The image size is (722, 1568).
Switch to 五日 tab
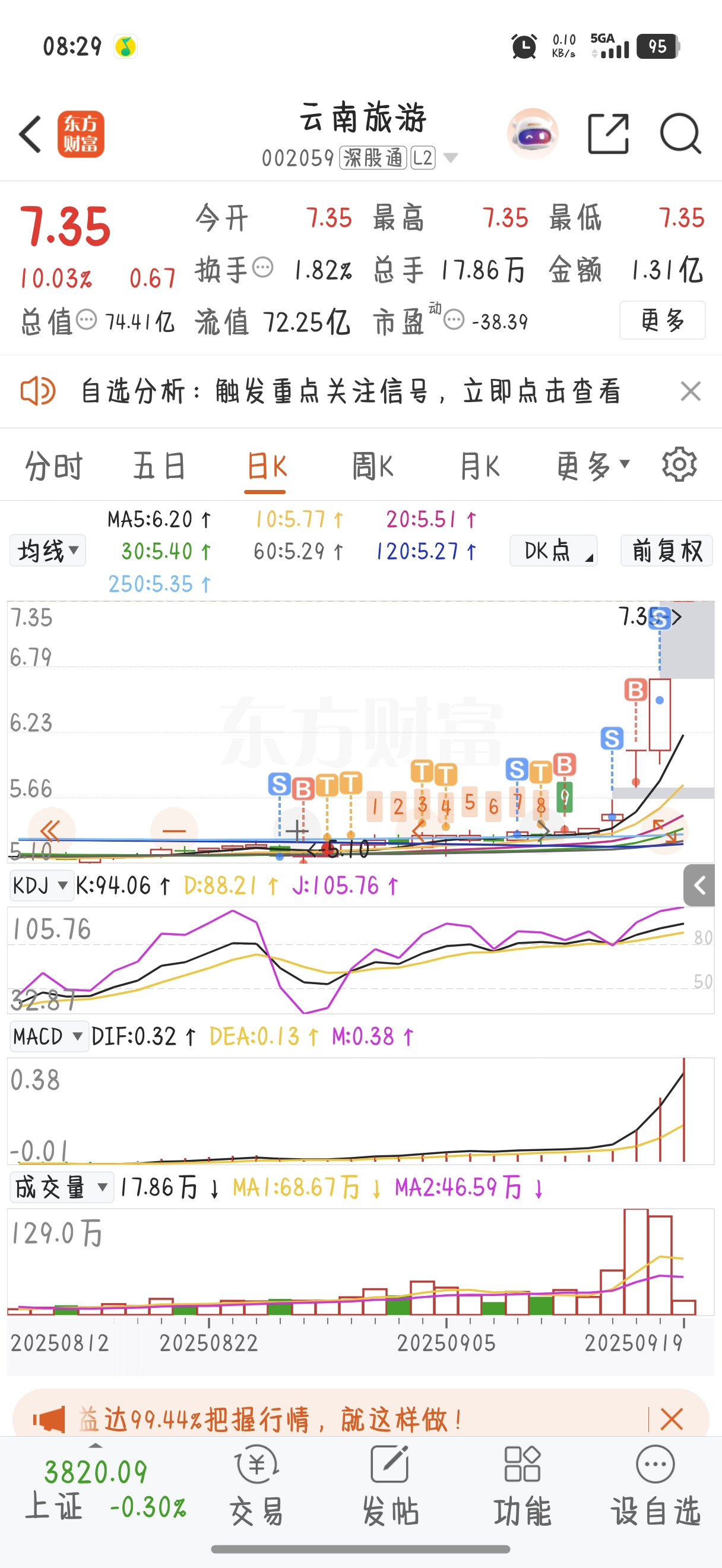coord(159,466)
